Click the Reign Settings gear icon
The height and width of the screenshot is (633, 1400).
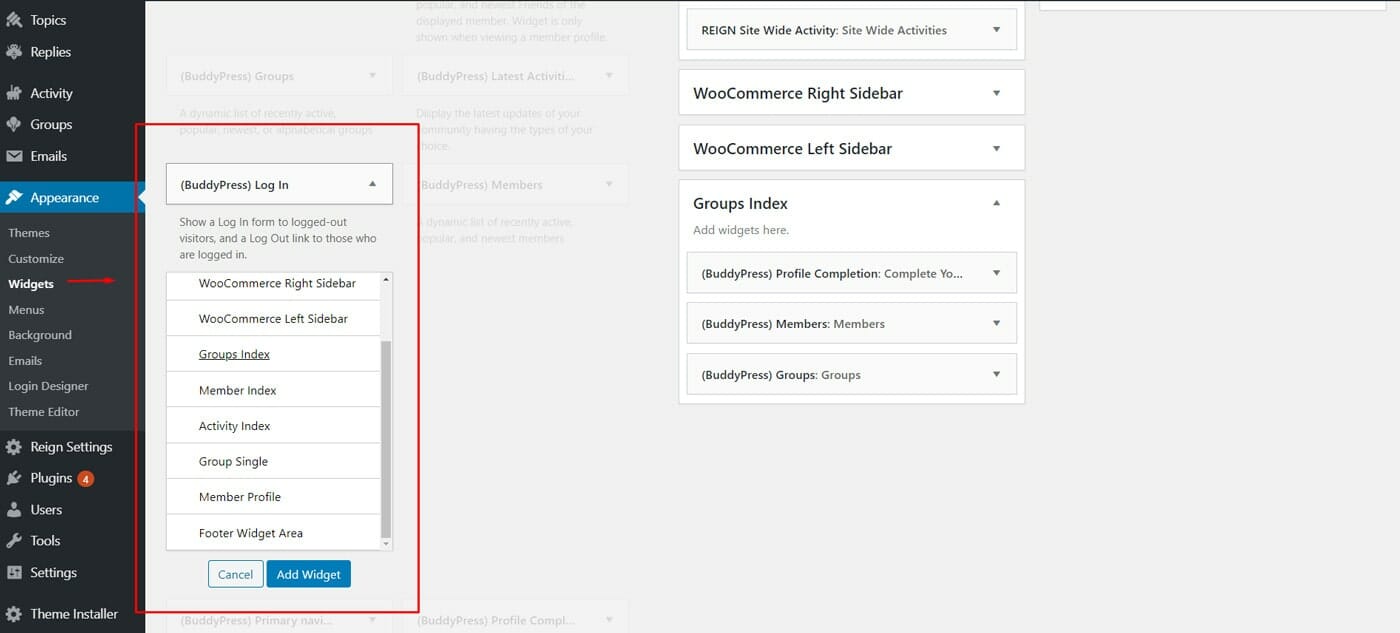coord(14,447)
